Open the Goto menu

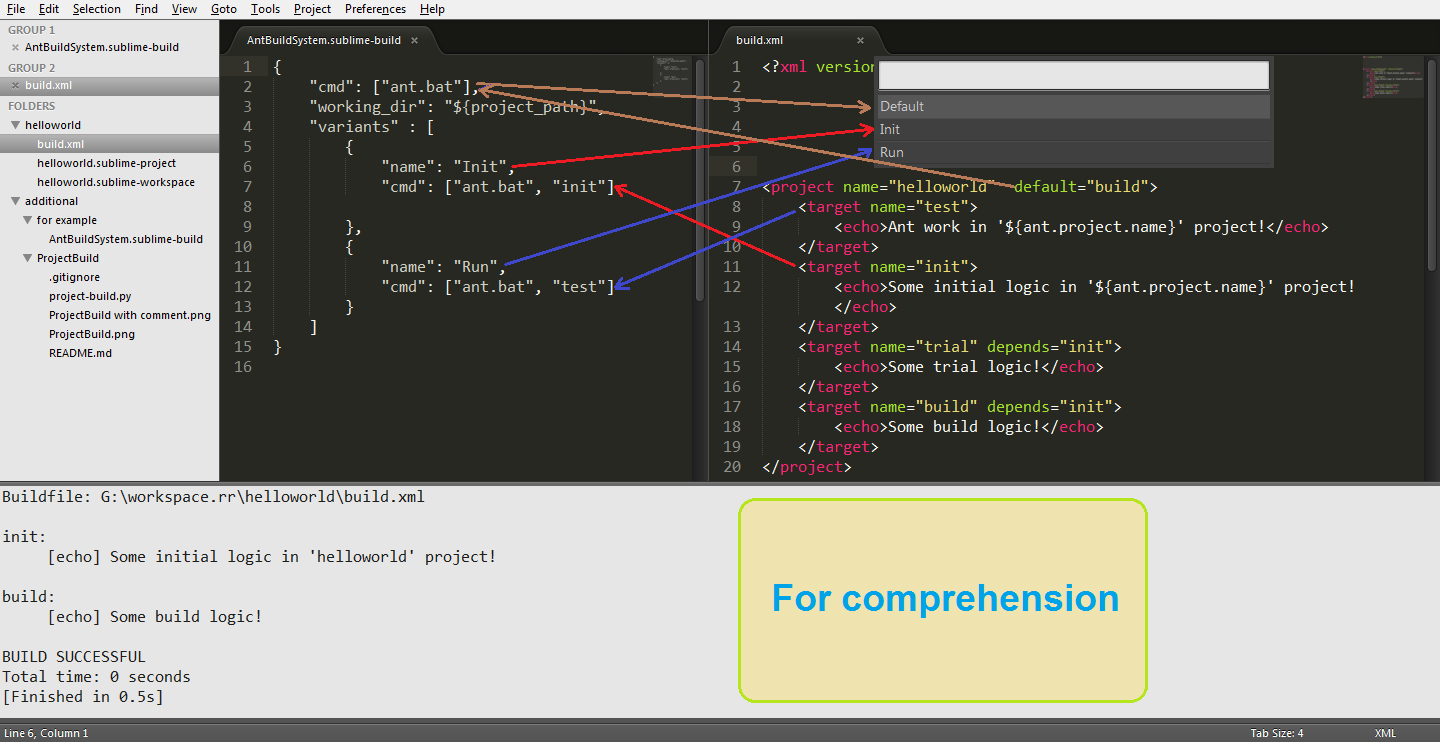point(224,9)
